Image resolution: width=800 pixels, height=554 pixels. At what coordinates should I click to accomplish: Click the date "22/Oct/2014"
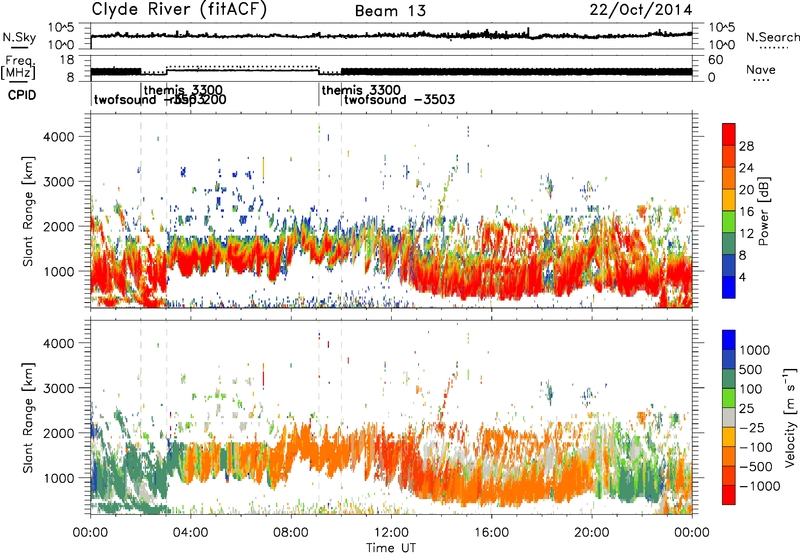click(x=641, y=10)
